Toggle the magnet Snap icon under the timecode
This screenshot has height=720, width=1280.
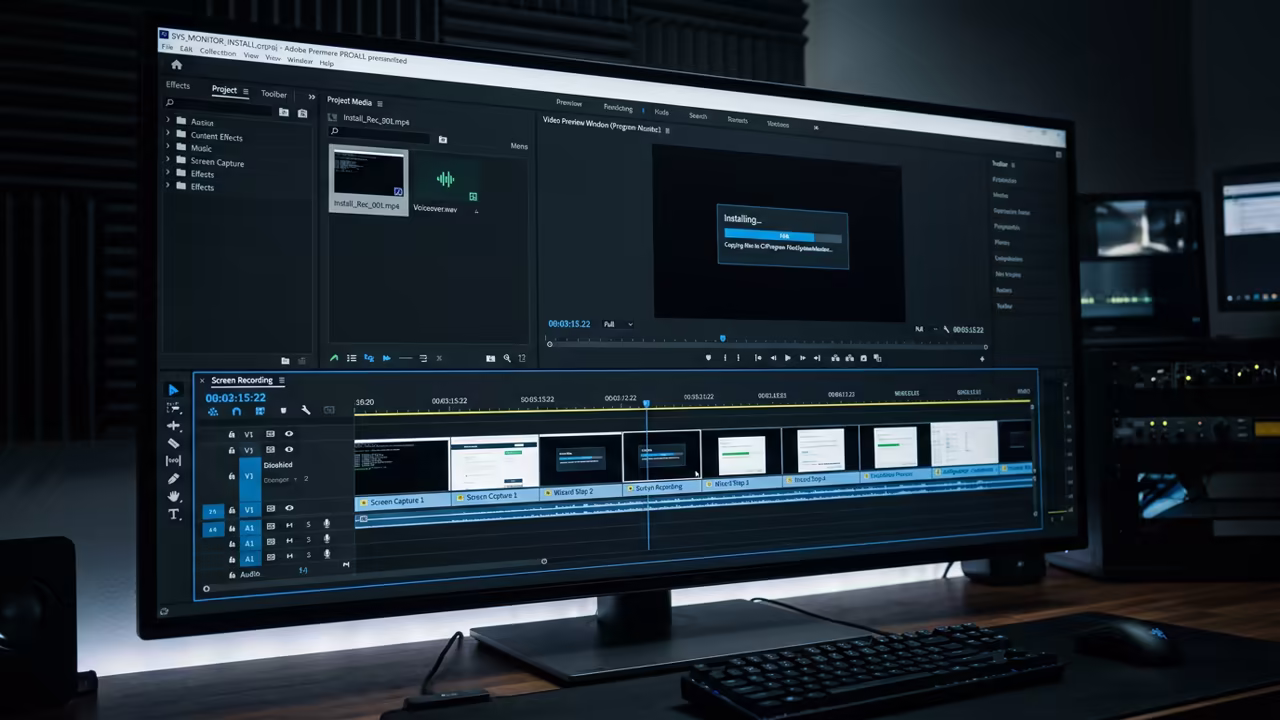[236, 411]
